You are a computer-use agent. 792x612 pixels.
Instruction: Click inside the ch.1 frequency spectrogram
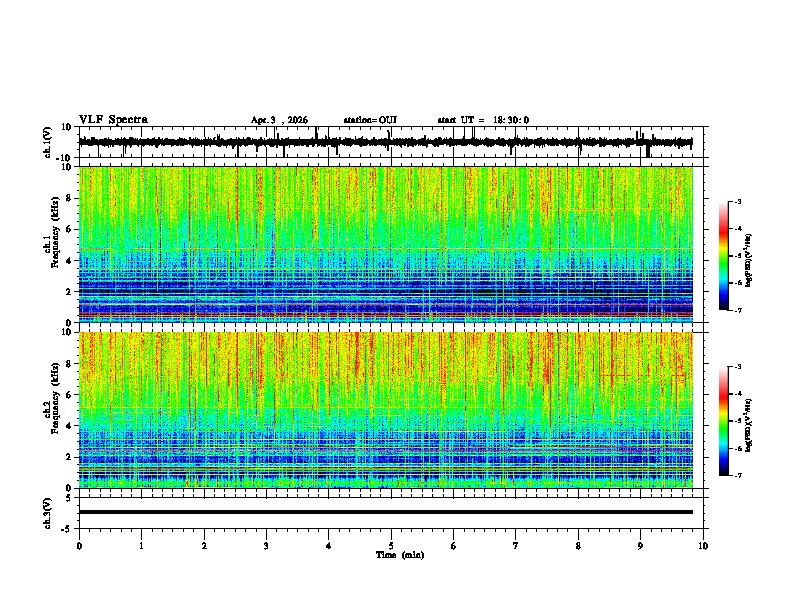[x=386, y=244]
